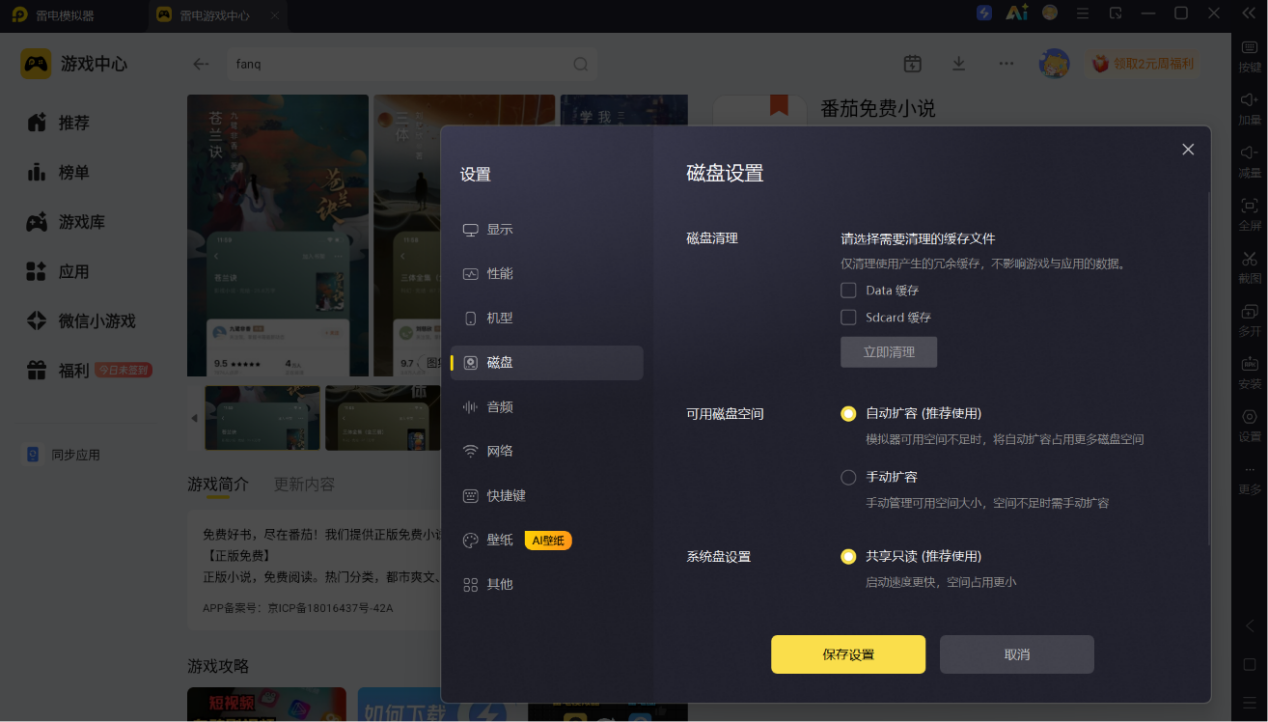Go back with the arrow beside search
The height and width of the screenshot is (722, 1268).
pyautogui.click(x=201, y=64)
